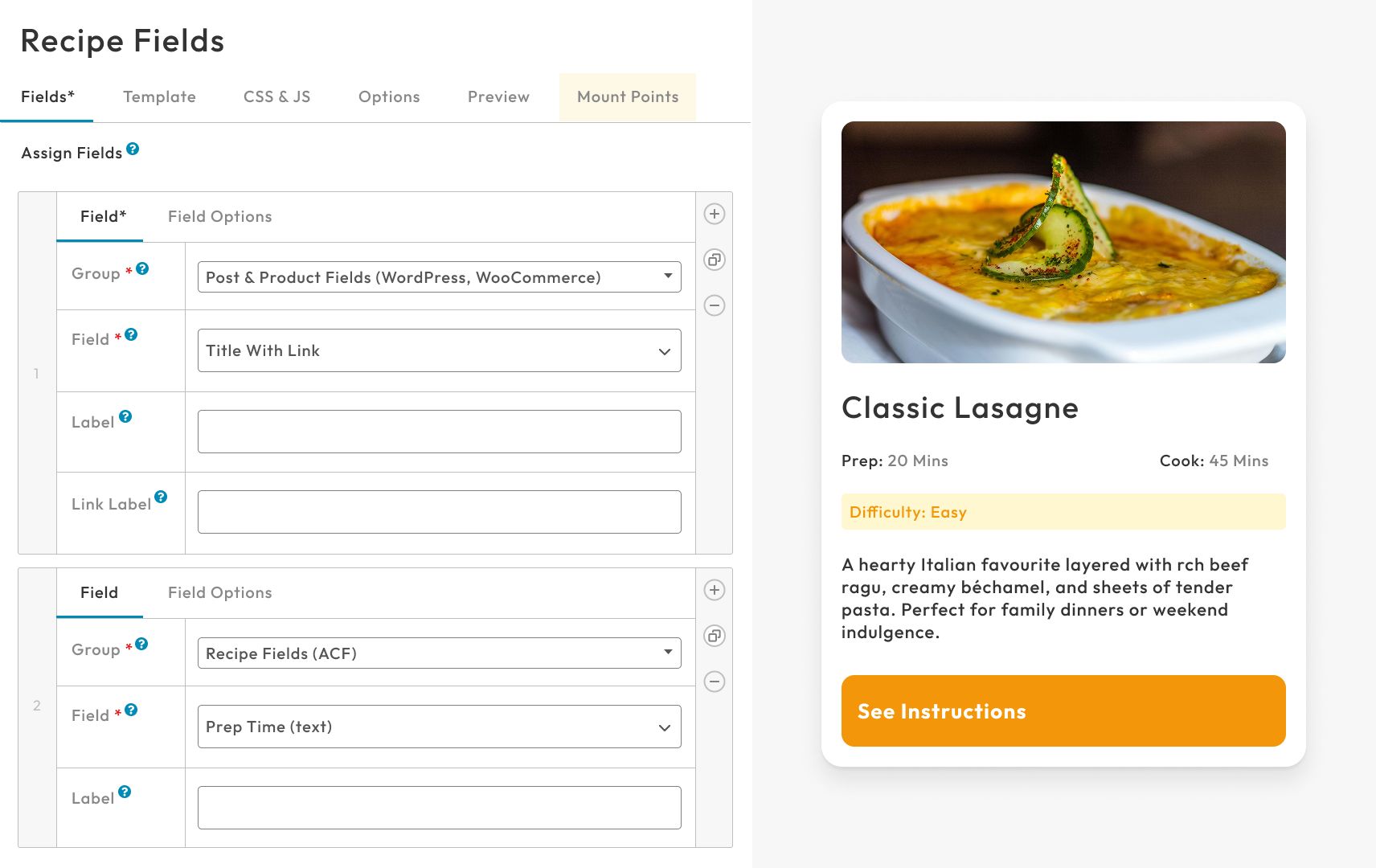Duplicate field row 1 using the copy icon

(x=714, y=260)
